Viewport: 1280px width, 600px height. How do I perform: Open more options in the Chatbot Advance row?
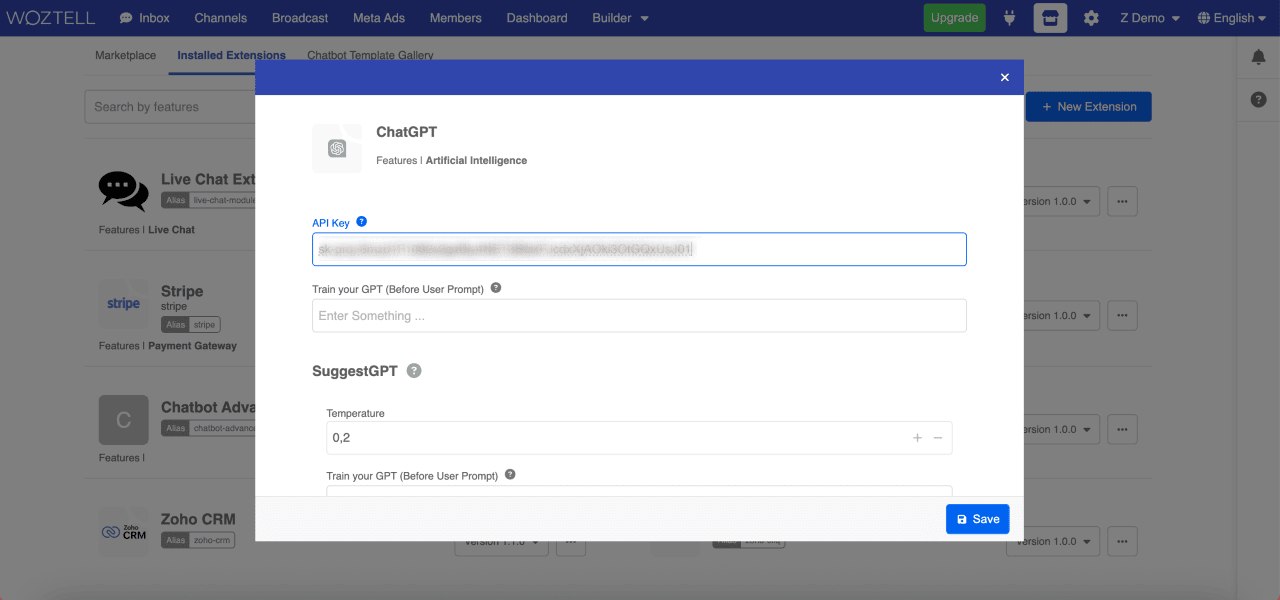coord(1123,429)
